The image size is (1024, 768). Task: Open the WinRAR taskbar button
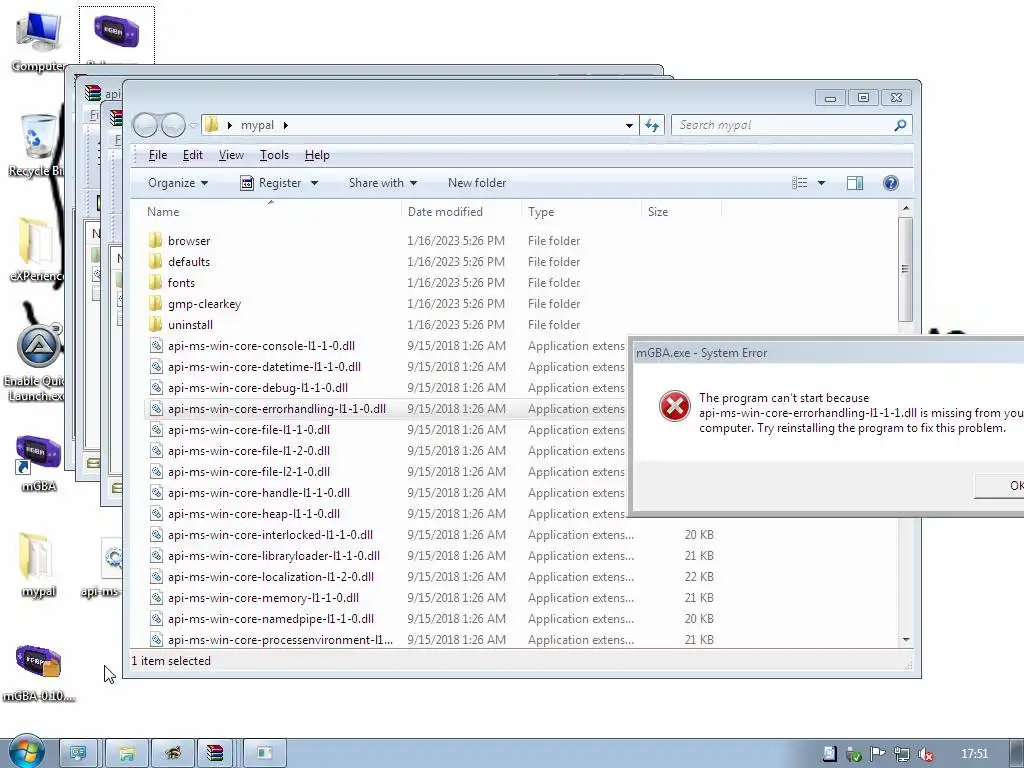coord(215,753)
